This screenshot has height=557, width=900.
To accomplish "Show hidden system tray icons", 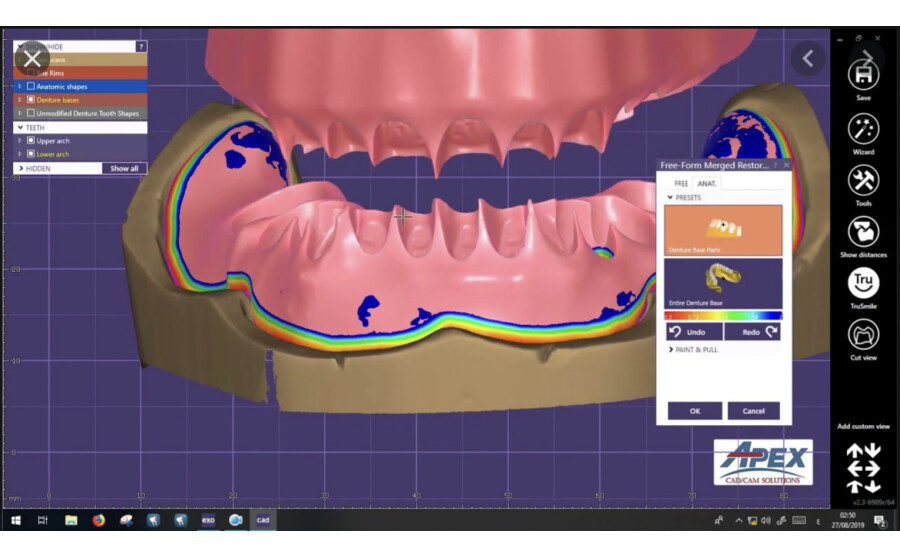I will [739, 521].
